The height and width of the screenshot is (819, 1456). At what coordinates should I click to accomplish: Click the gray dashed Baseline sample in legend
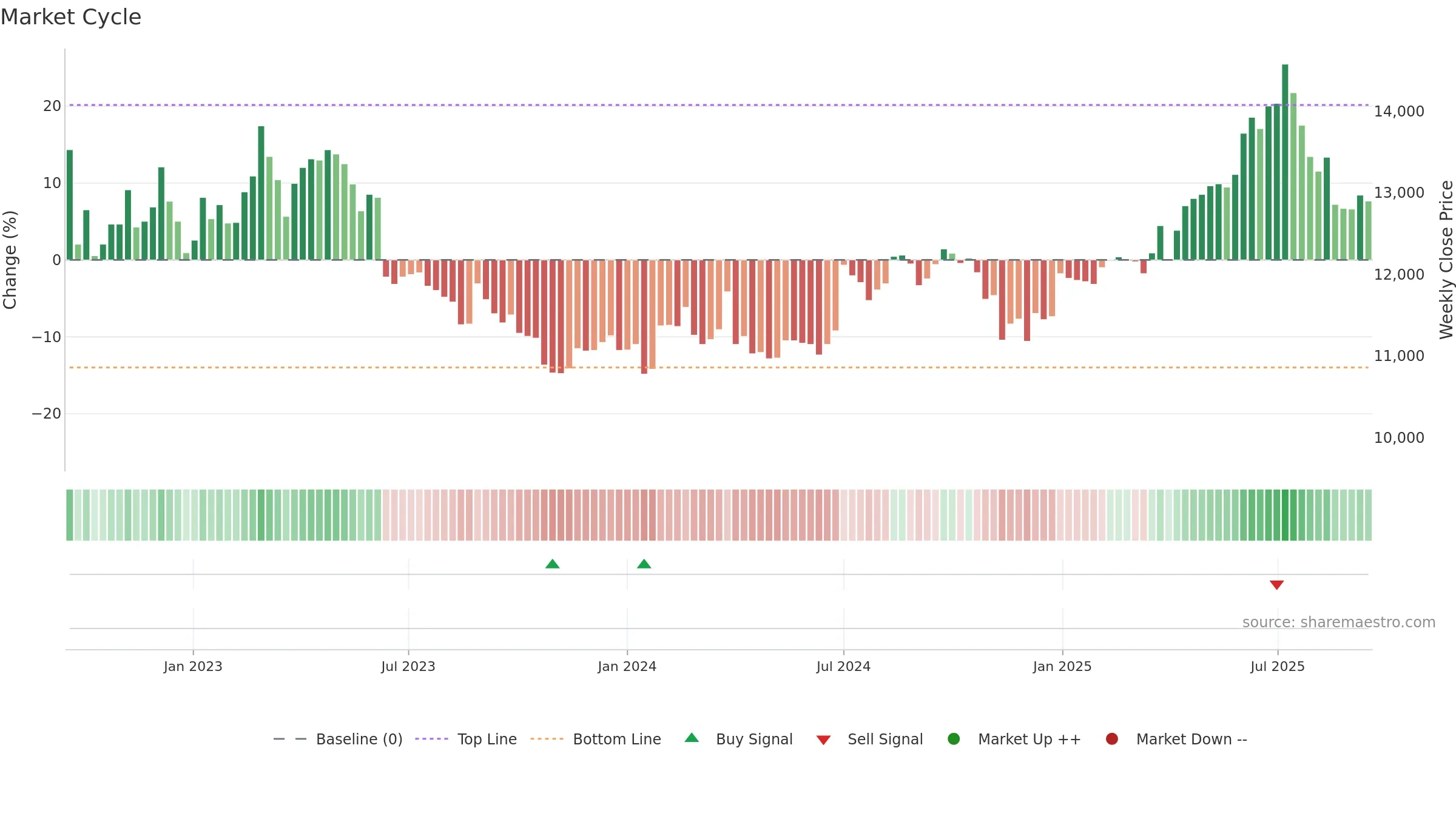point(290,739)
